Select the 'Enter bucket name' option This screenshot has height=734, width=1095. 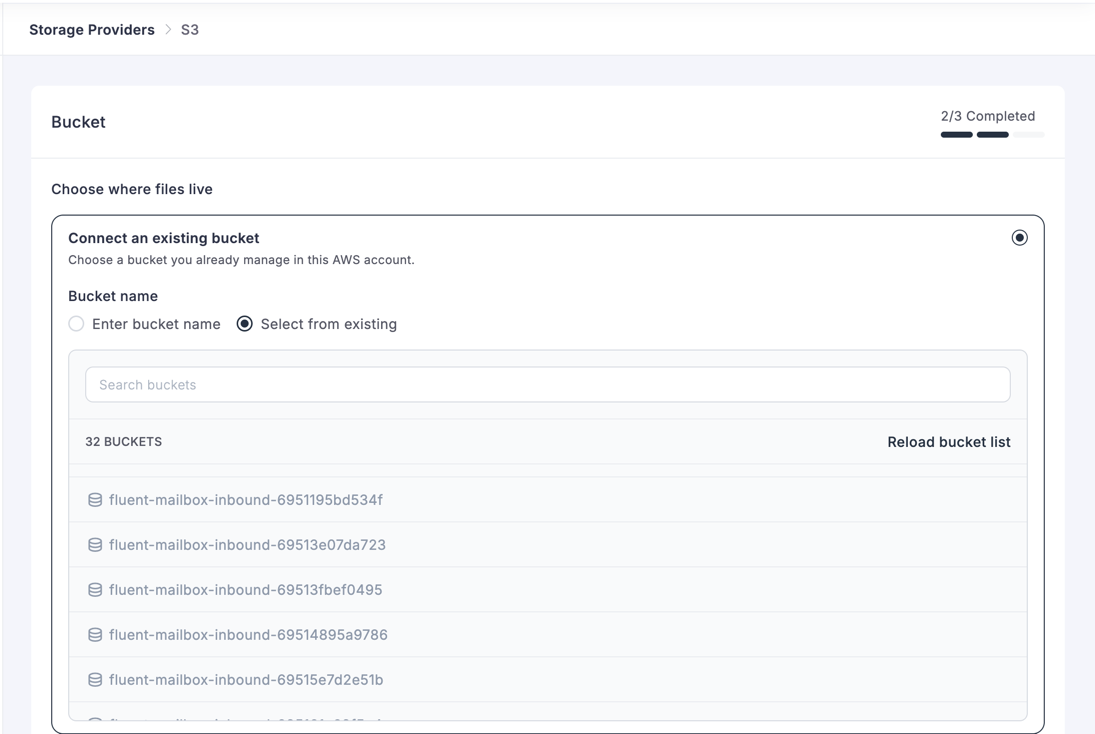pos(76,323)
